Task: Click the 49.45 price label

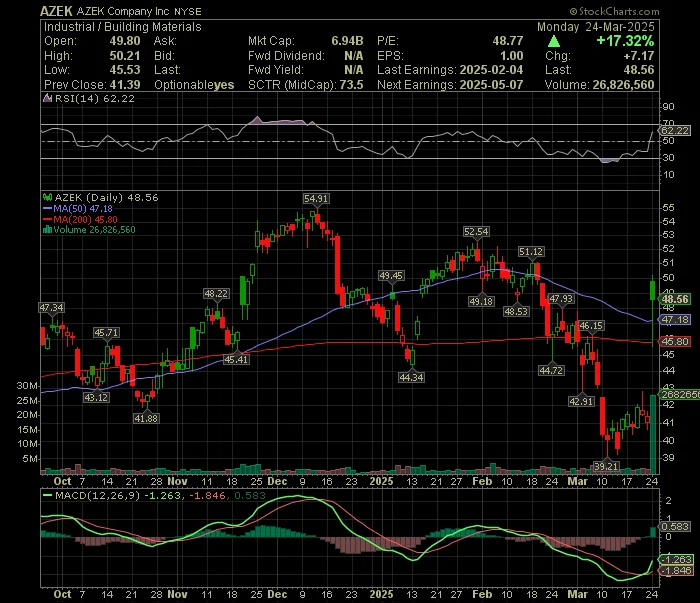Action: [x=391, y=276]
